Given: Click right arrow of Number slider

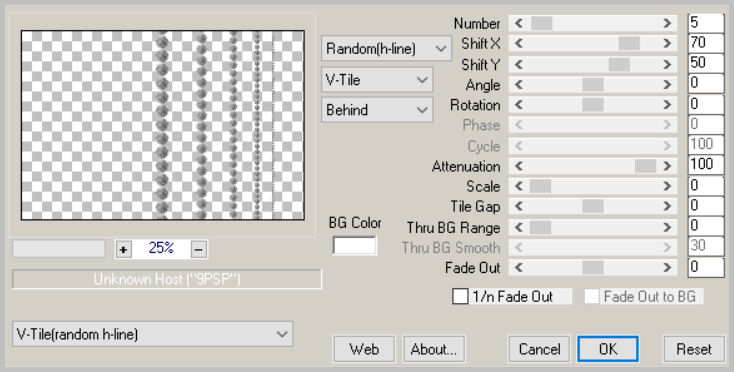Looking at the screenshot, I should click(667, 23).
